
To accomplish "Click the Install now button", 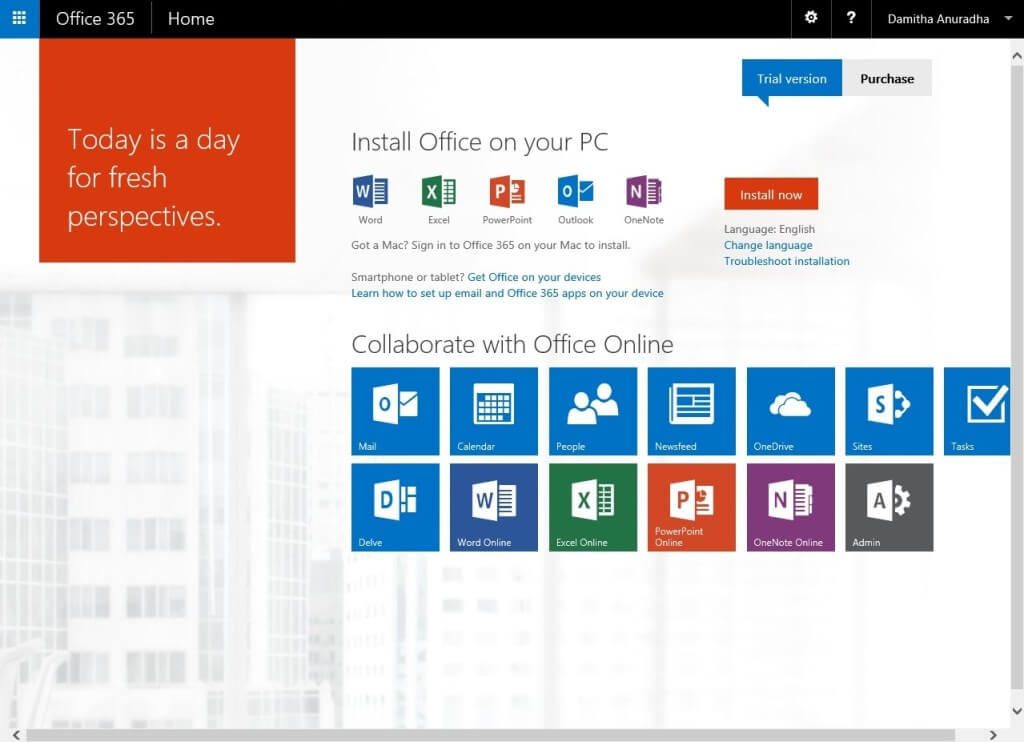I will [x=771, y=194].
